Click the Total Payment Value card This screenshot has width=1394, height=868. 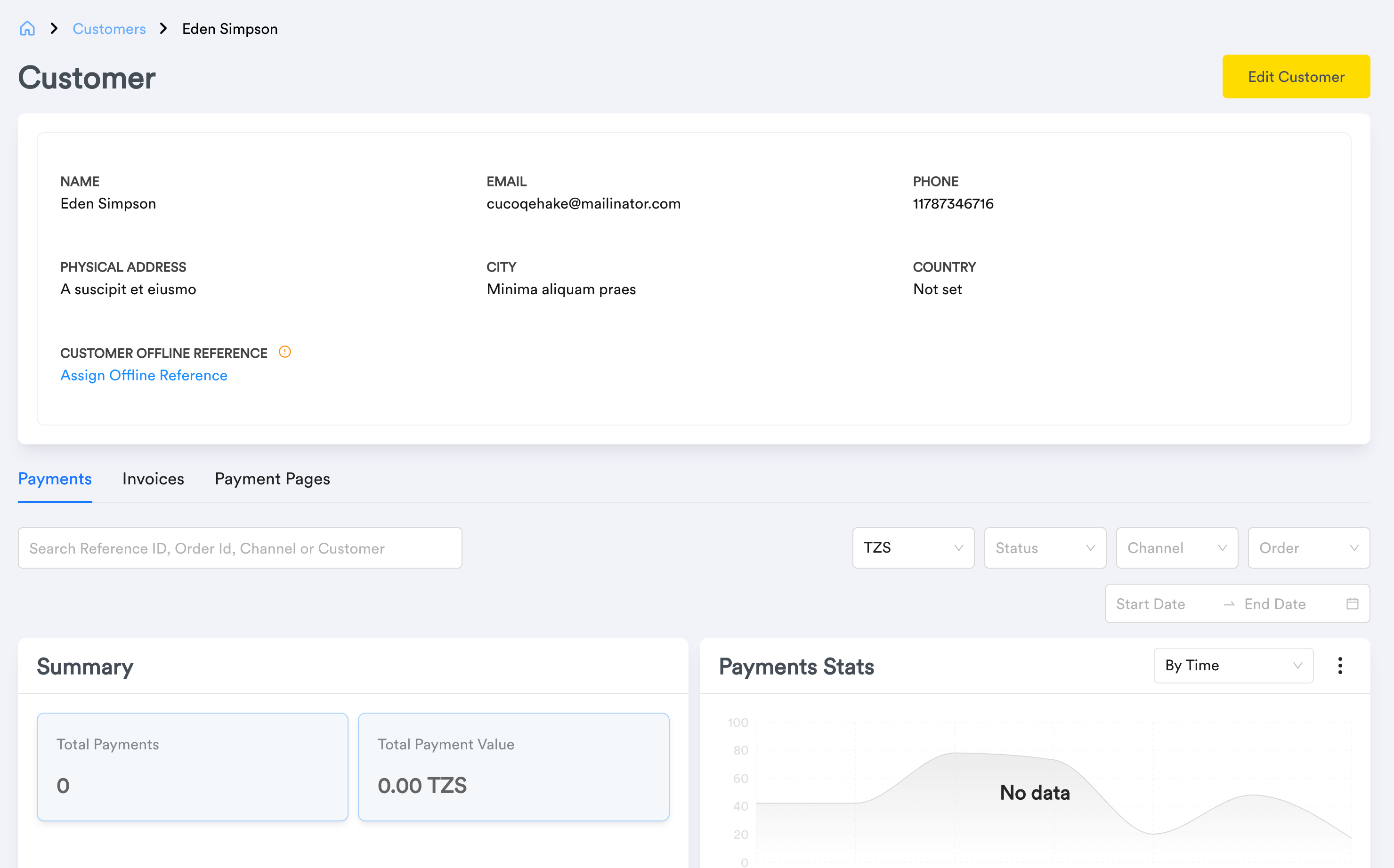tap(513, 767)
